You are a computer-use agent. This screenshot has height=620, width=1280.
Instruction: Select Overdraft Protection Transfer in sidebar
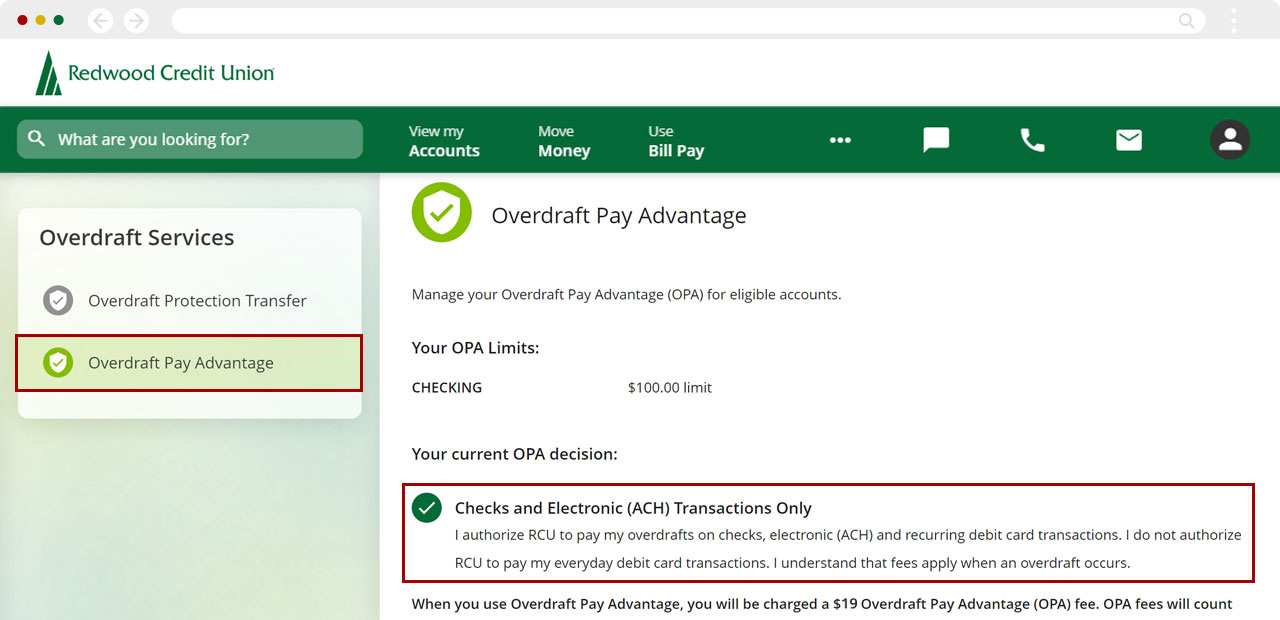point(190,300)
